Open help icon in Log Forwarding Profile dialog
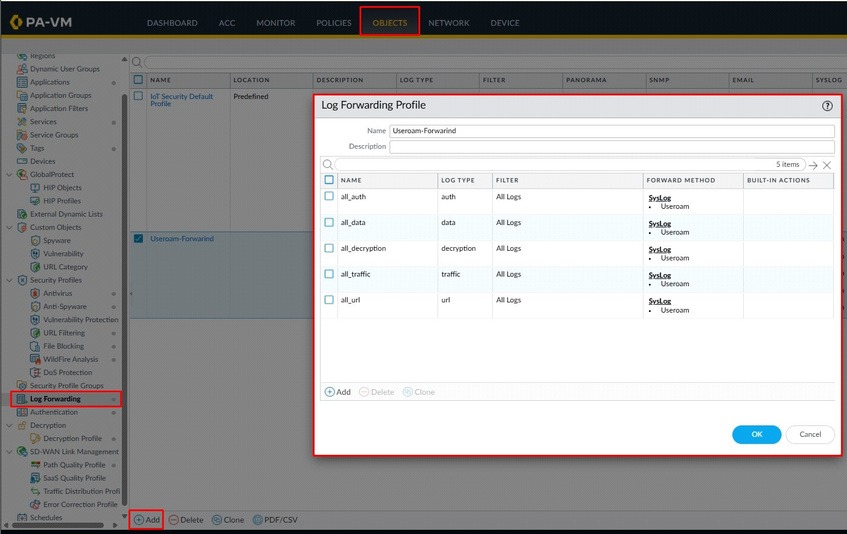Image resolution: width=847 pixels, height=534 pixels. [x=827, y=106]
